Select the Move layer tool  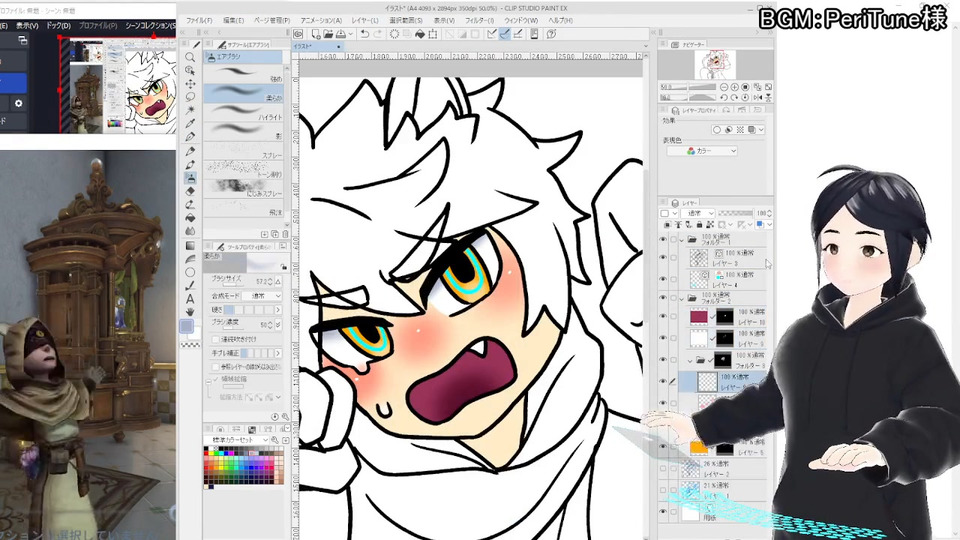click(x=190, y=84)
